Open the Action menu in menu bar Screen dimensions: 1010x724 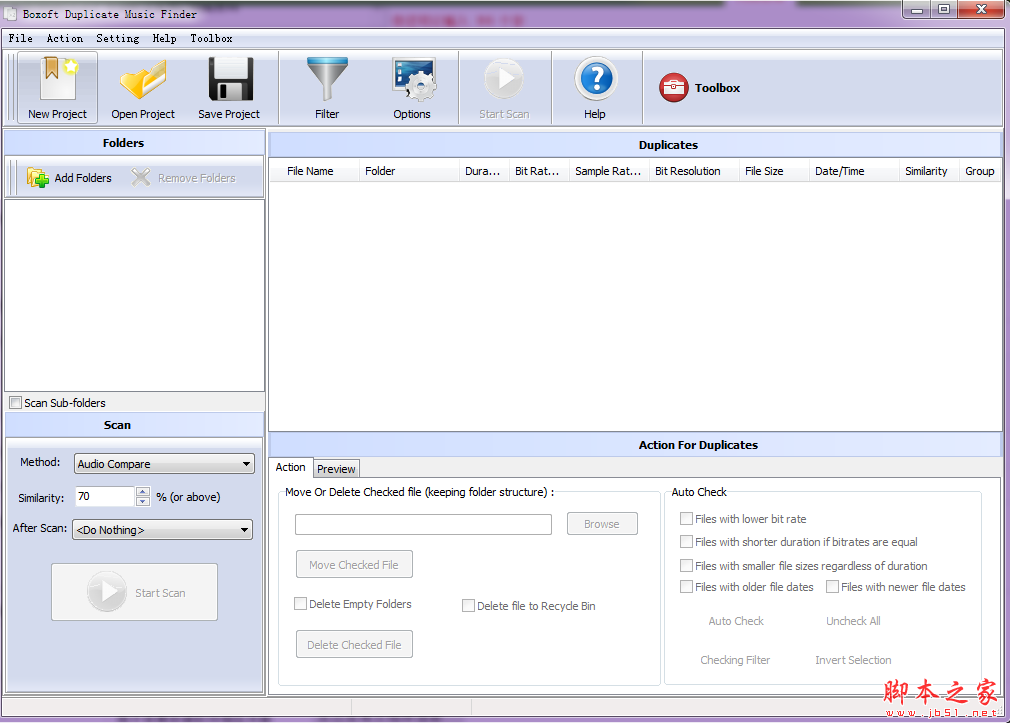point(65,38)
